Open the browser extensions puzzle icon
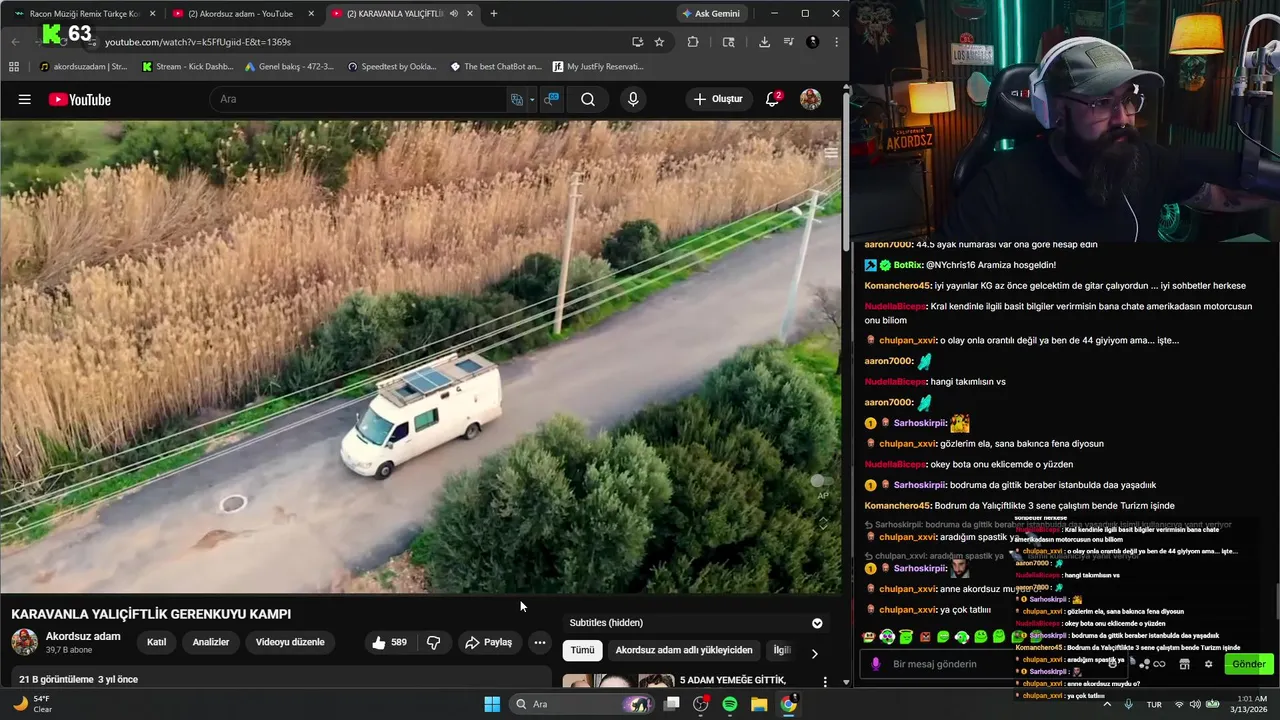1280x720 pixels. coord(693,42)
